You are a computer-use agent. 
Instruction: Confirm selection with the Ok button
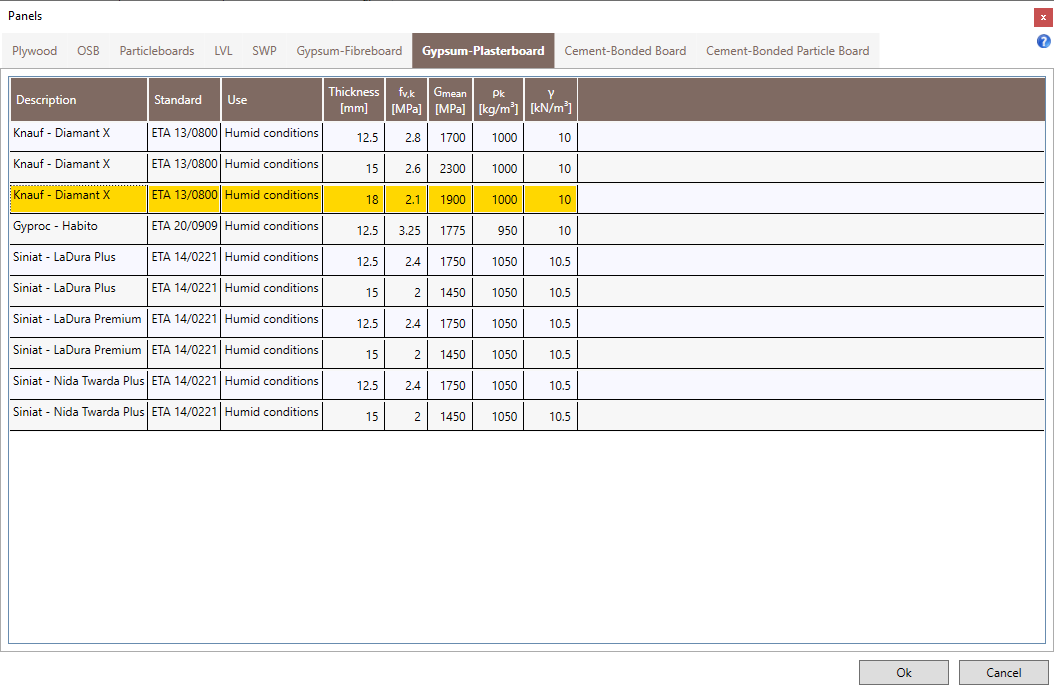point(903,672)
